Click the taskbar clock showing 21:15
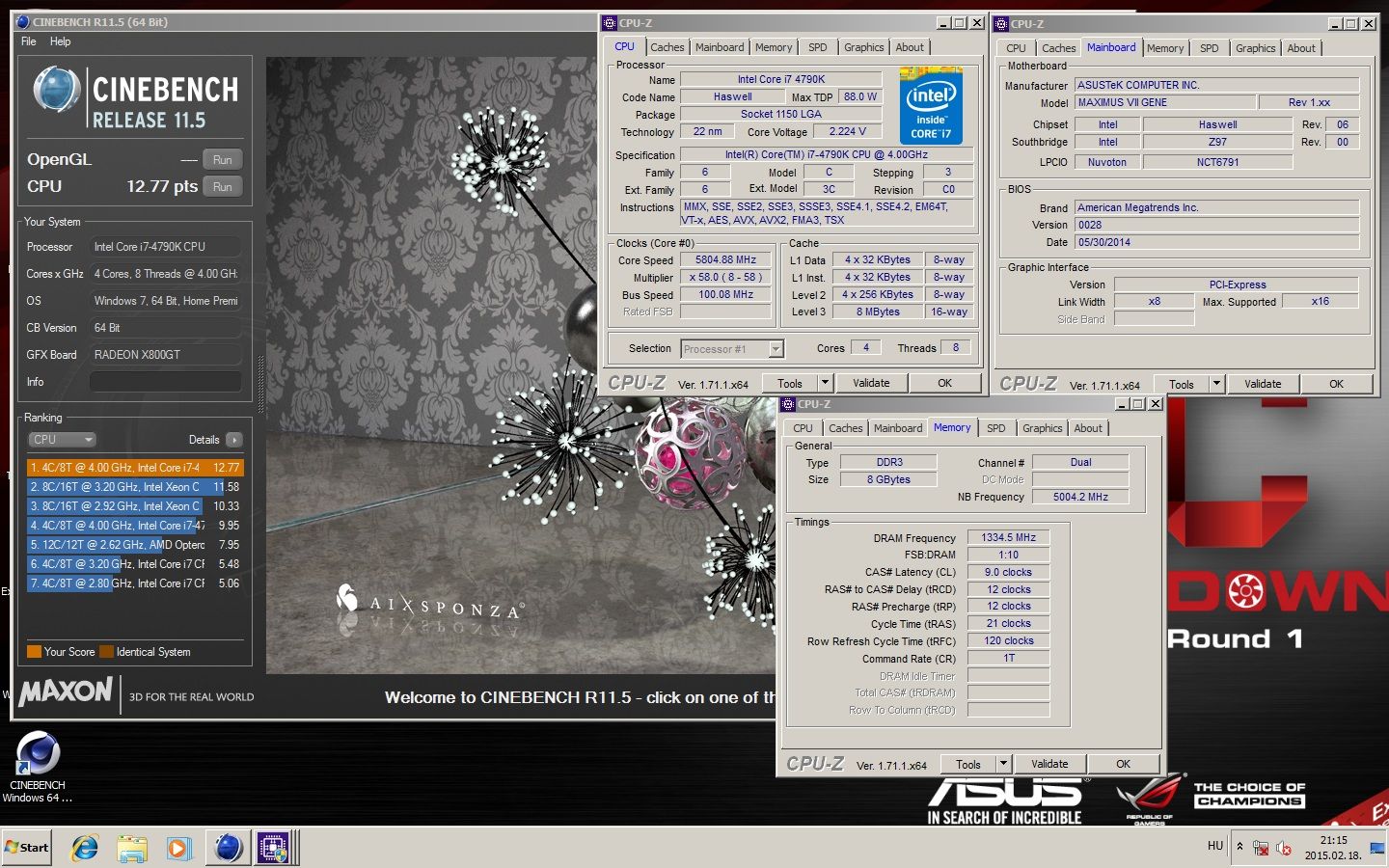This screenshot has height=868, width=1389. (1333, 848)
